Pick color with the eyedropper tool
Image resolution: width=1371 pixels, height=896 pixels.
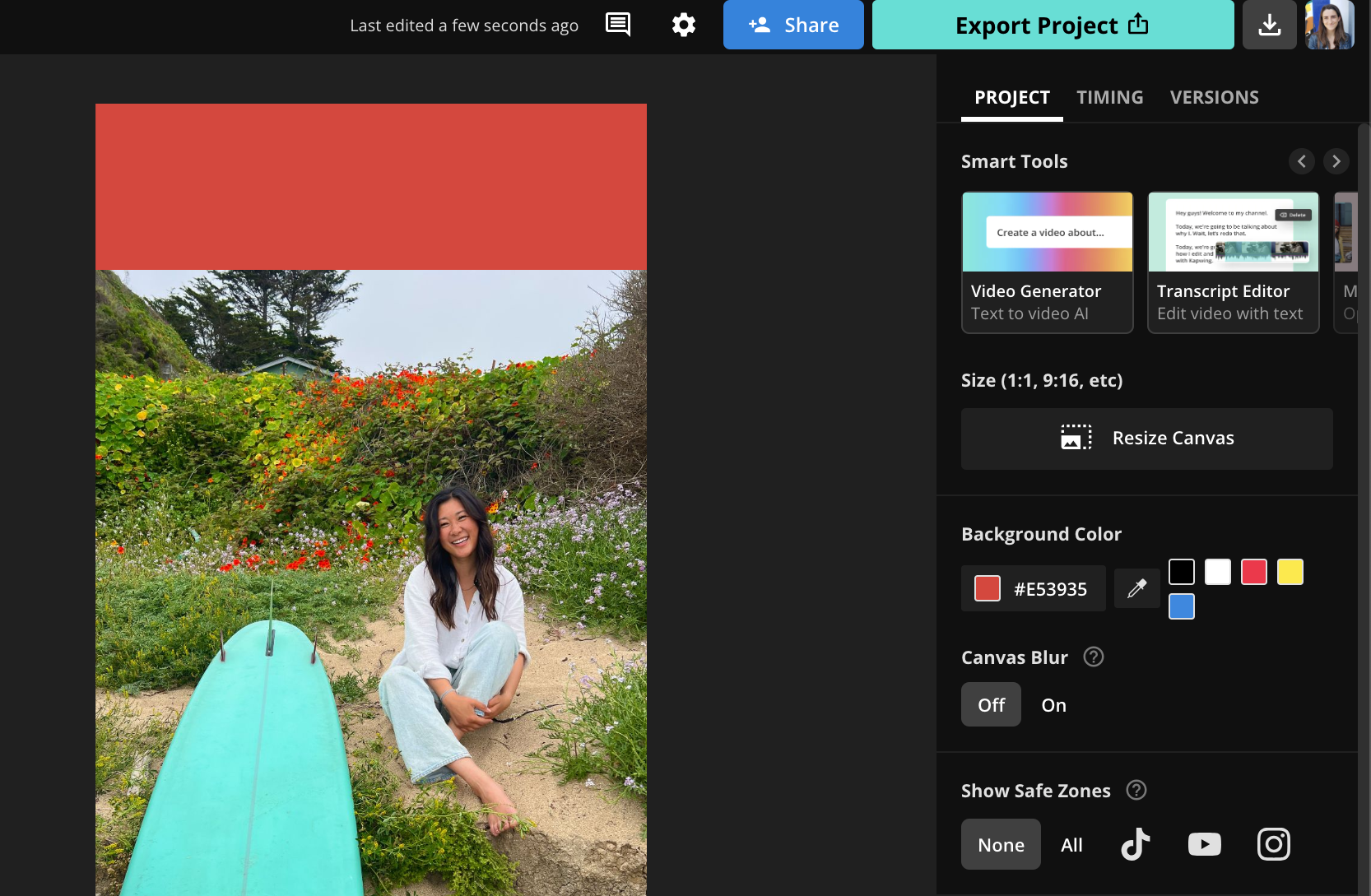1137,588
